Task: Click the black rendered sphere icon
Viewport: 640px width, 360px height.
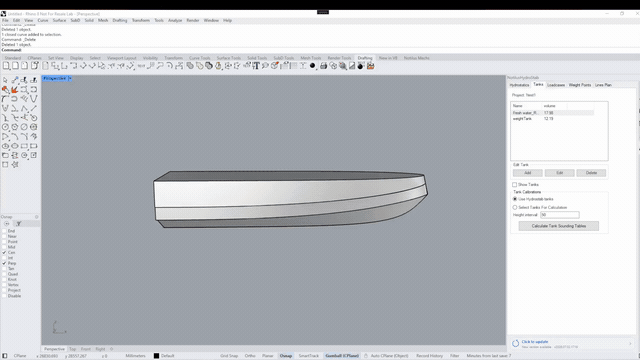Action: 313,66
